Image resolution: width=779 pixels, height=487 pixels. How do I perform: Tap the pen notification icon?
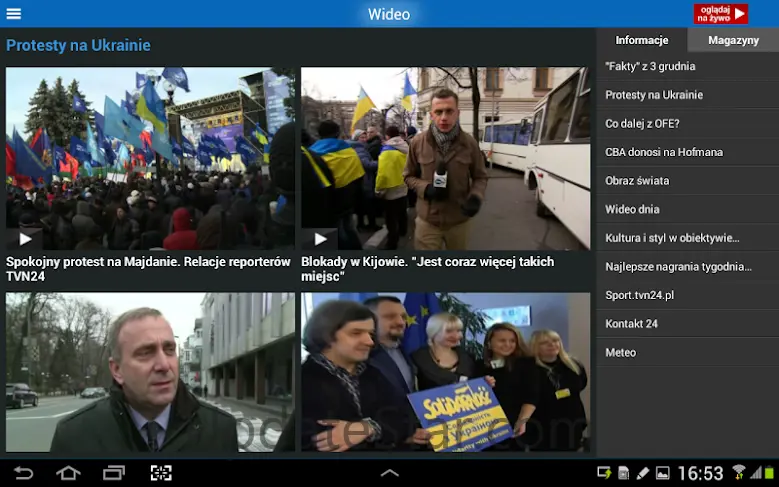tap(642, 473)
